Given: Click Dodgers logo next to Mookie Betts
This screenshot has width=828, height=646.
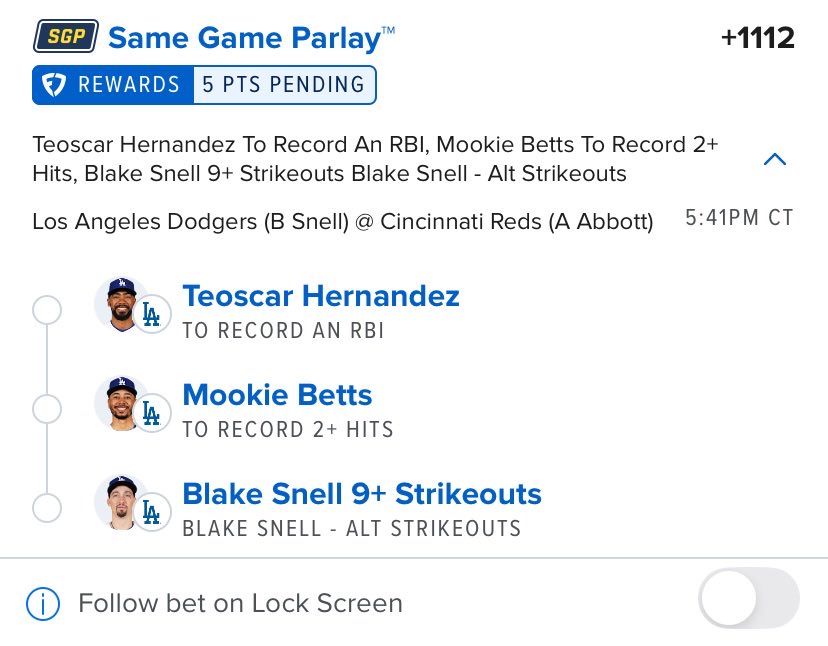Looking at the screenshot, I should click(x=151, y=413).
